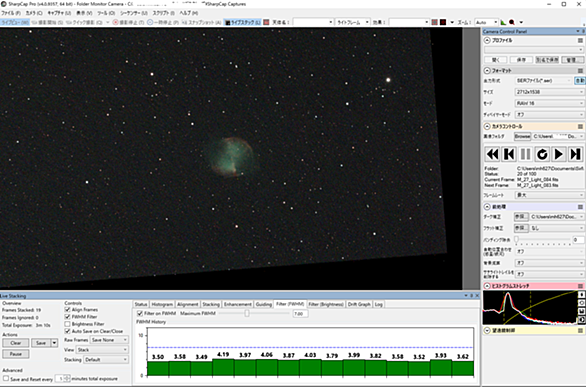The image size is (586, 387).
Task: Click the circular reload frames button
Action: tap(542, 154)
